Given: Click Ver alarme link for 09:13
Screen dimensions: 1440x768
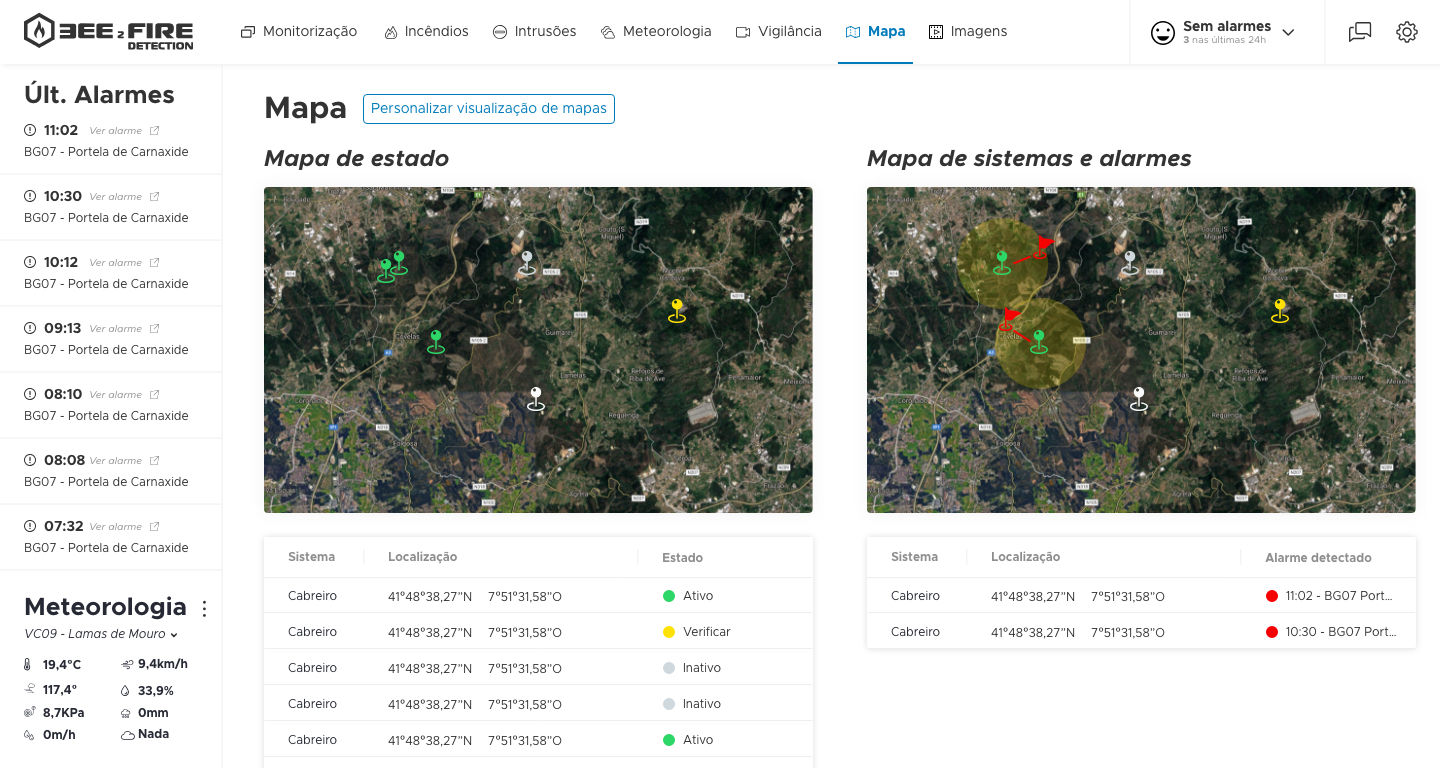Looking at the screenshot, I should pyautogui.click(x=116, y=329).
